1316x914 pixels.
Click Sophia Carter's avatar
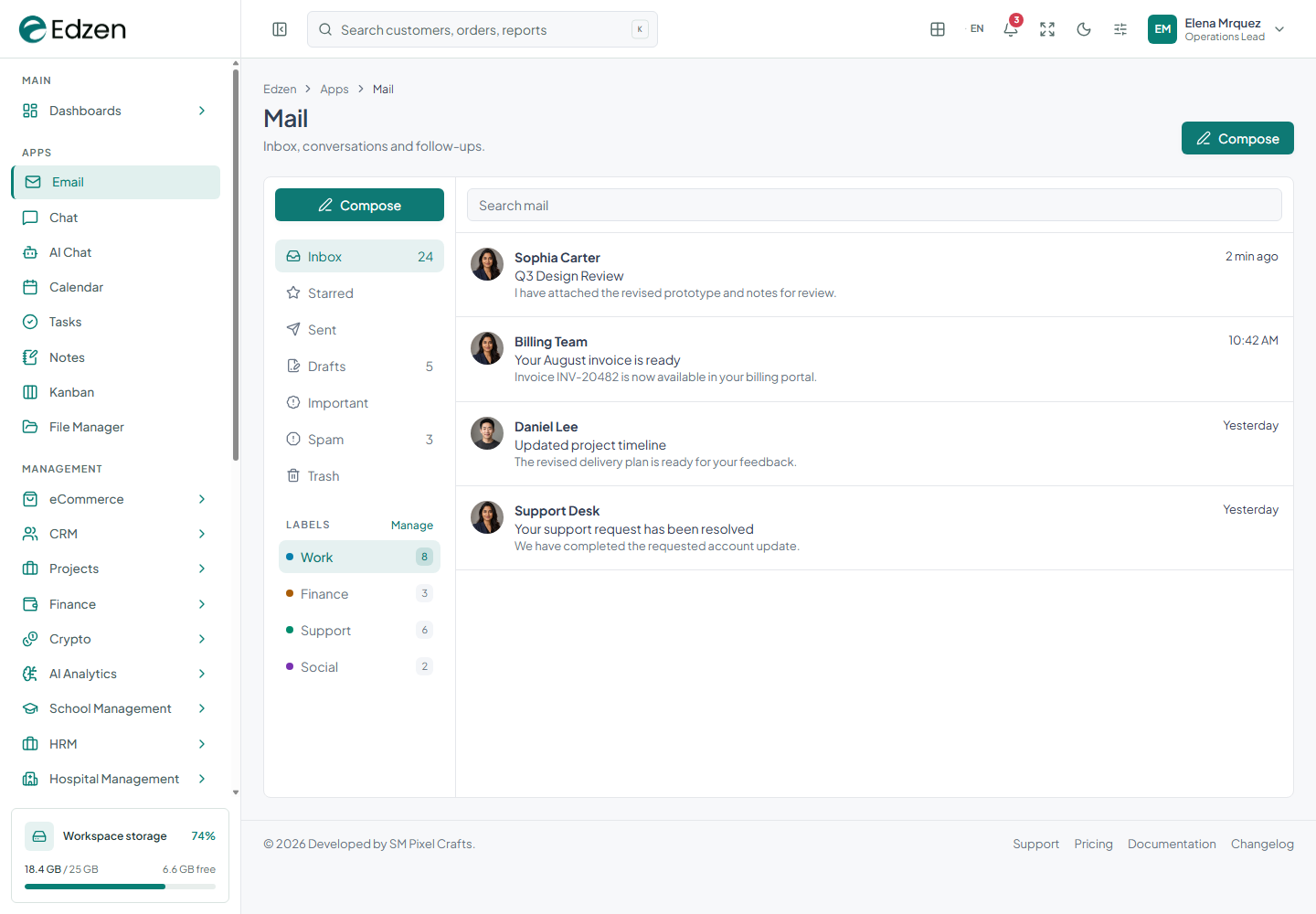pos(487,264)
